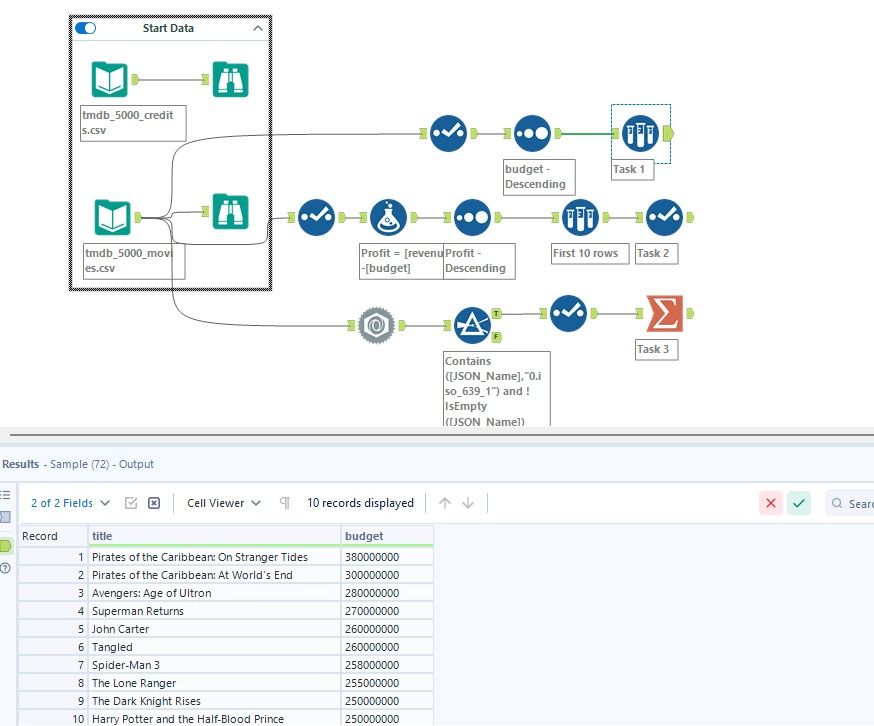874x726 pixels.
Task: Toggle the Start Data container switch
Action: (x=85, y=28)
